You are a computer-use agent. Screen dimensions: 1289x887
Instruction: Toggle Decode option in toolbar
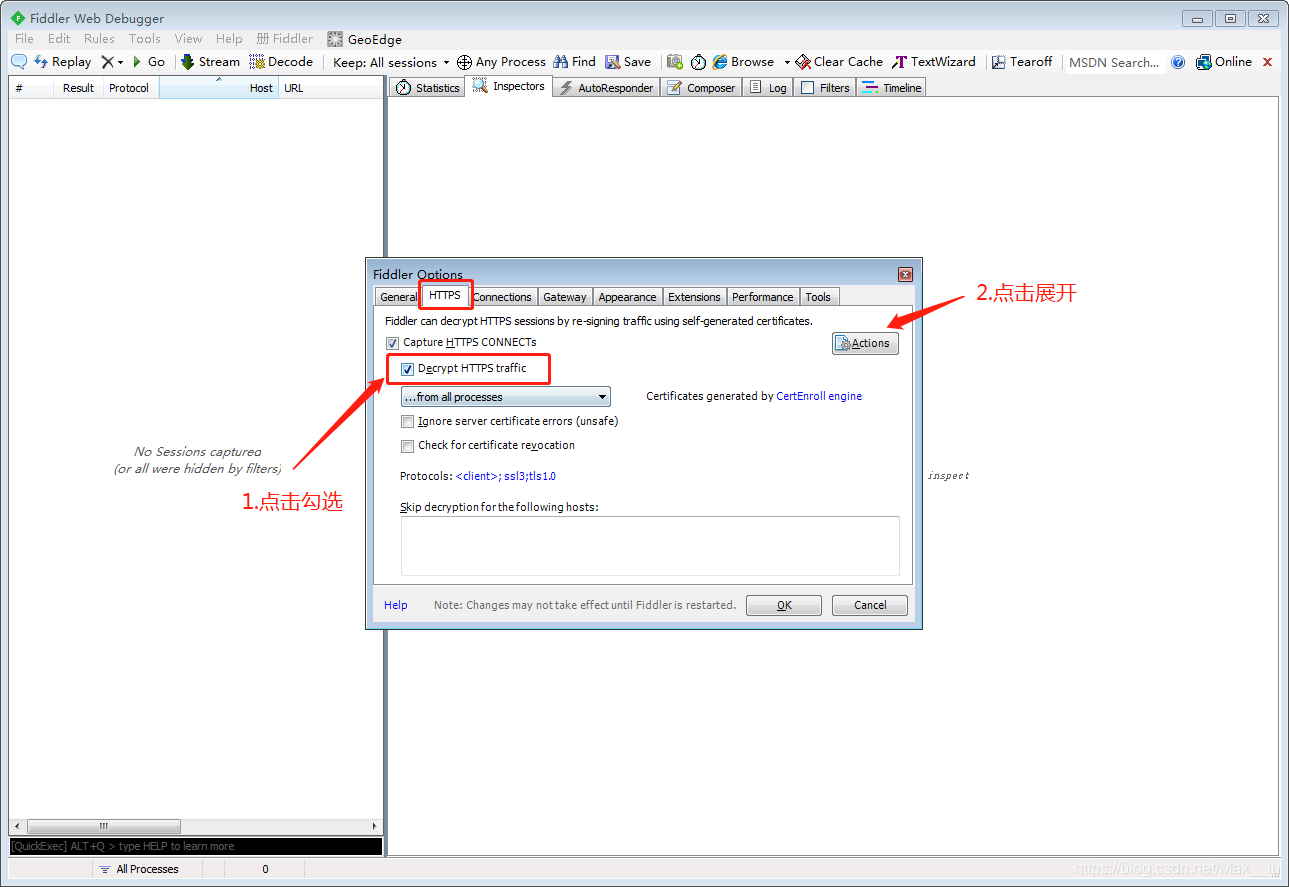[x=281, y=62]
